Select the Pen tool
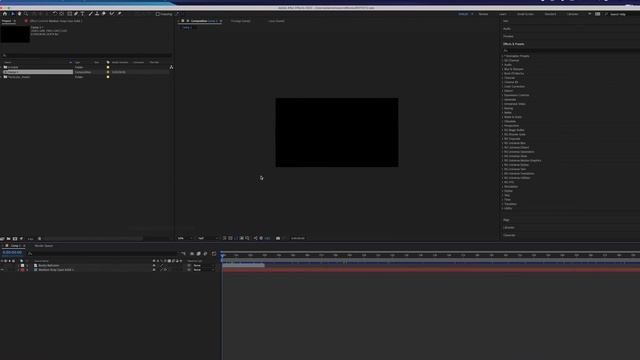Image resolution: width=640 pixels, height=360 pixels. pos(76,14)
